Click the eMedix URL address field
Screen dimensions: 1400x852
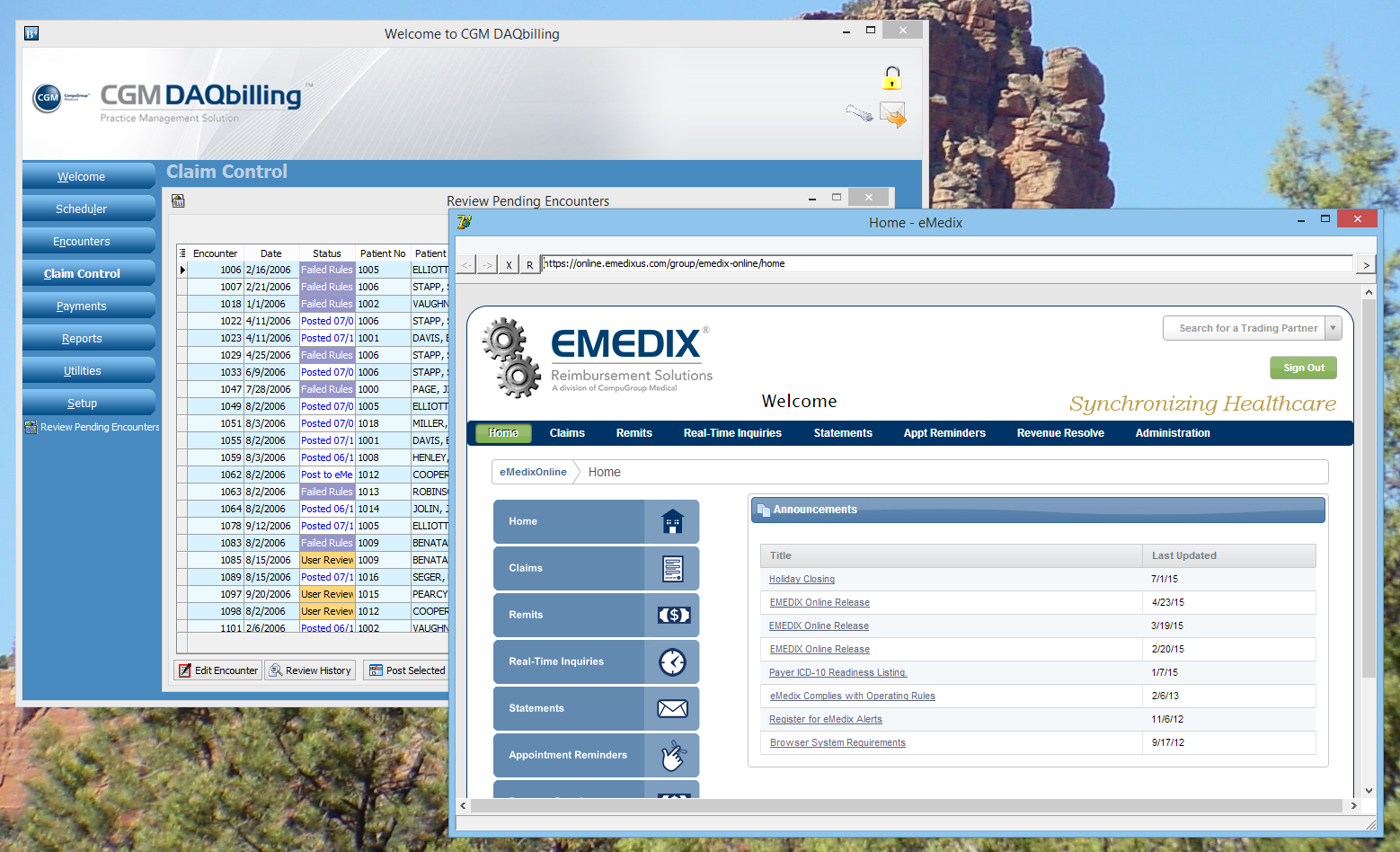tap(948, 263)
